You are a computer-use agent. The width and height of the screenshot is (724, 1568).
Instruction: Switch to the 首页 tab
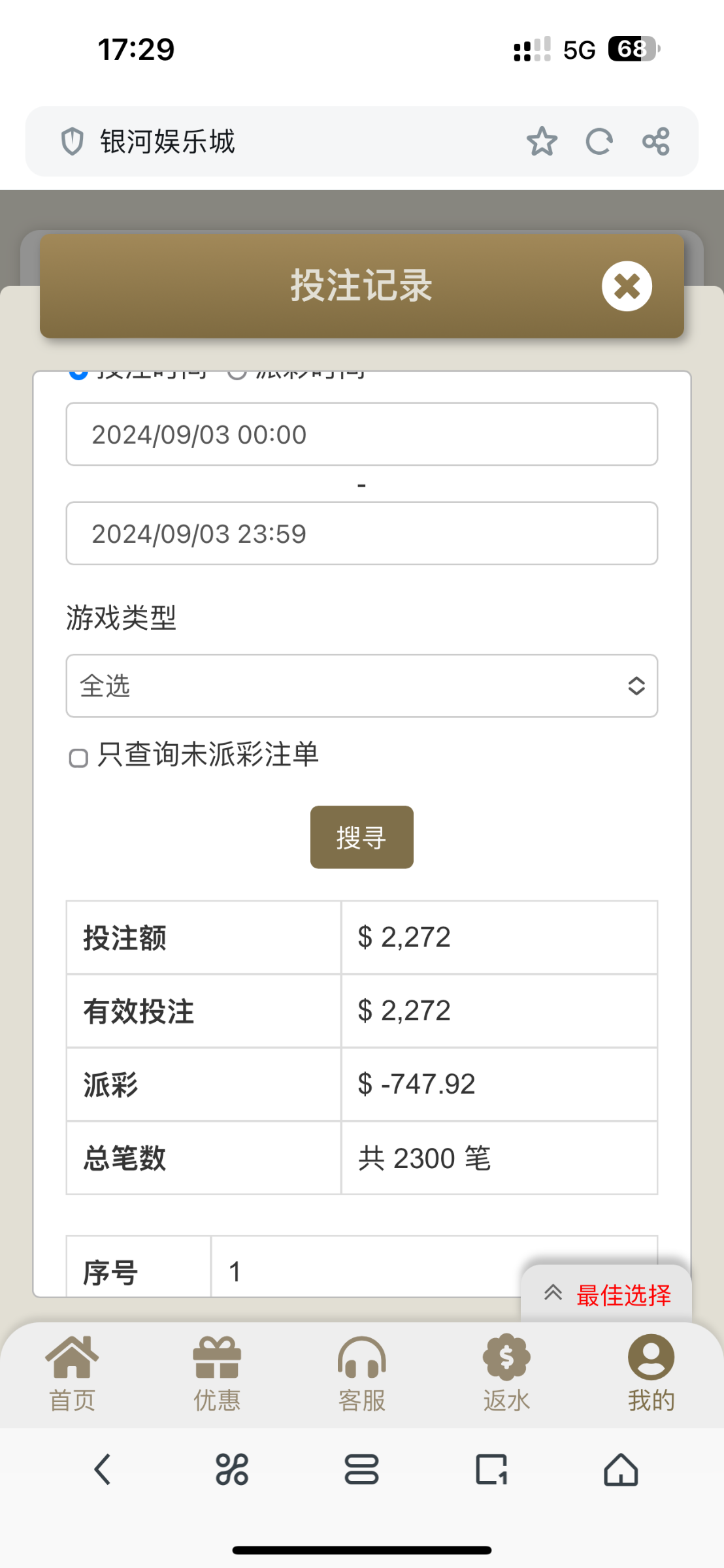tap(72, 1373)
